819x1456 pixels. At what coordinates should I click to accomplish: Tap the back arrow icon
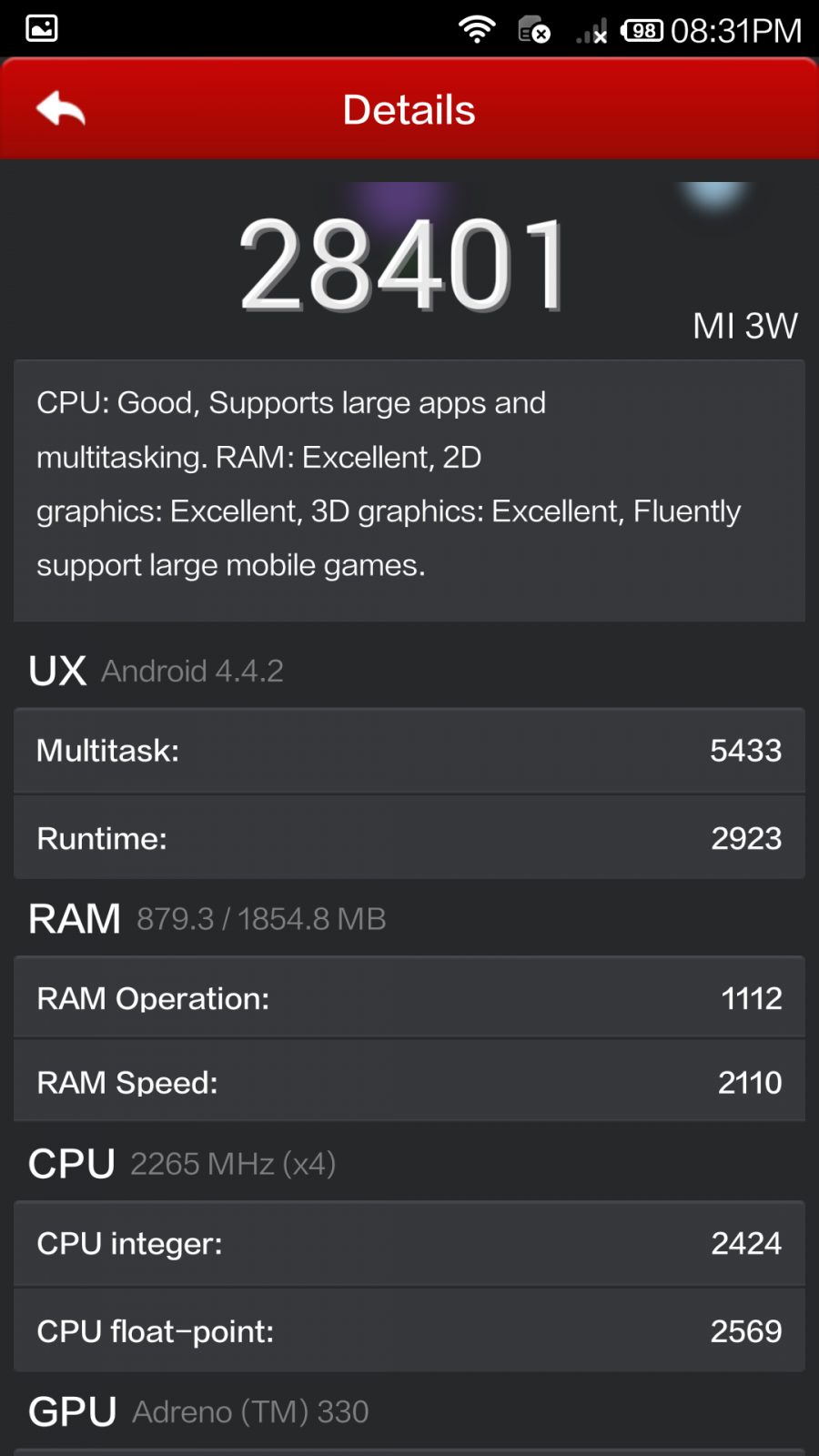click(x=61, y=110)
